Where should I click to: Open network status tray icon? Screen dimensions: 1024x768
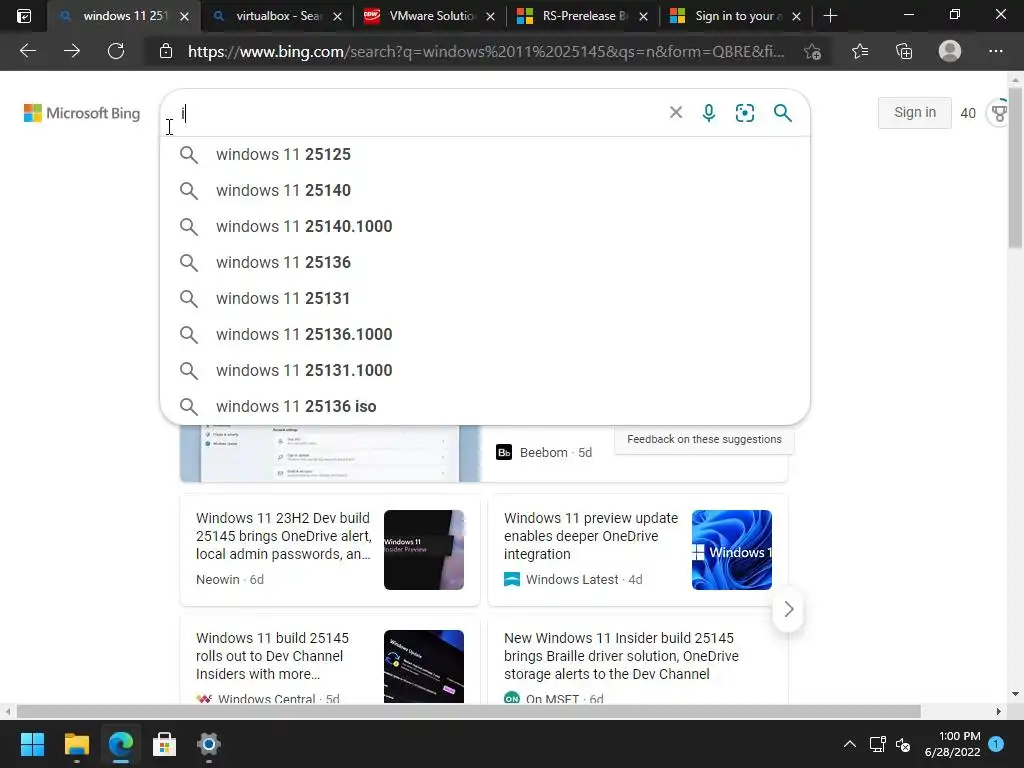878,744
